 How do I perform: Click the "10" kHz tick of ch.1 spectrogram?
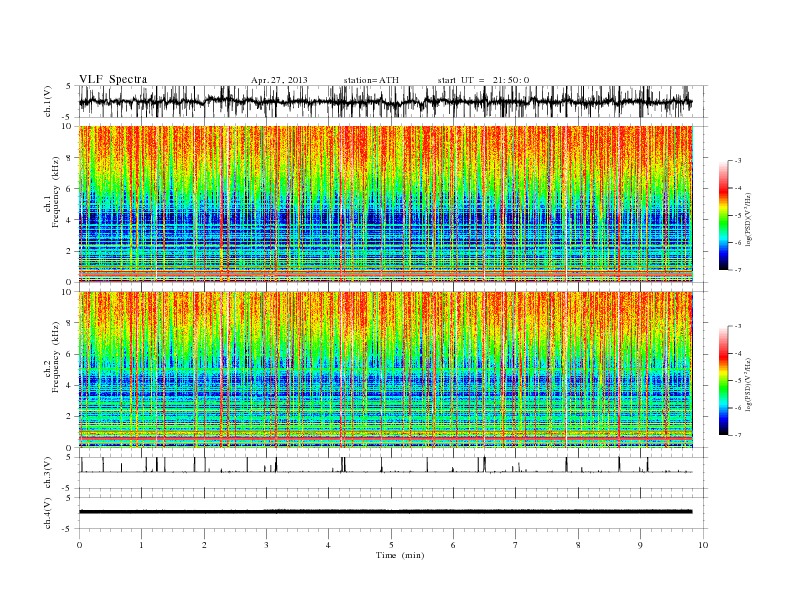(x=67, y=126)
